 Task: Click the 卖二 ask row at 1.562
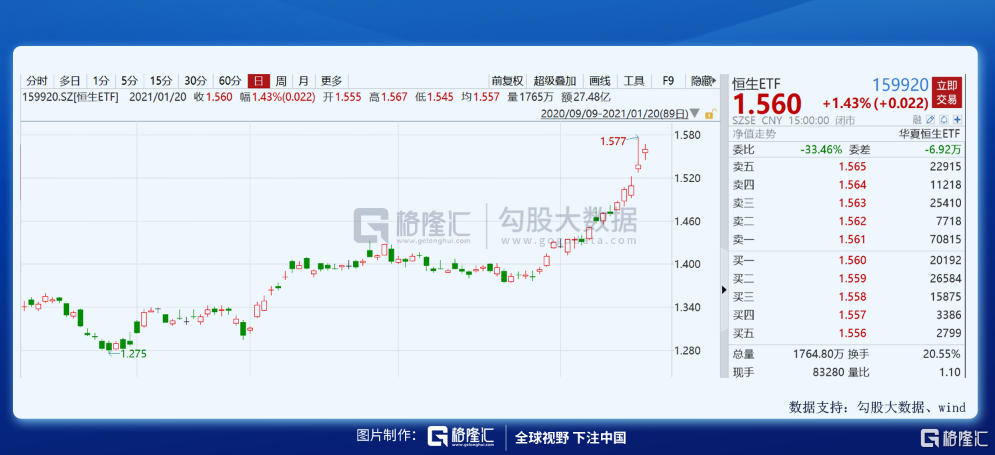847,221
